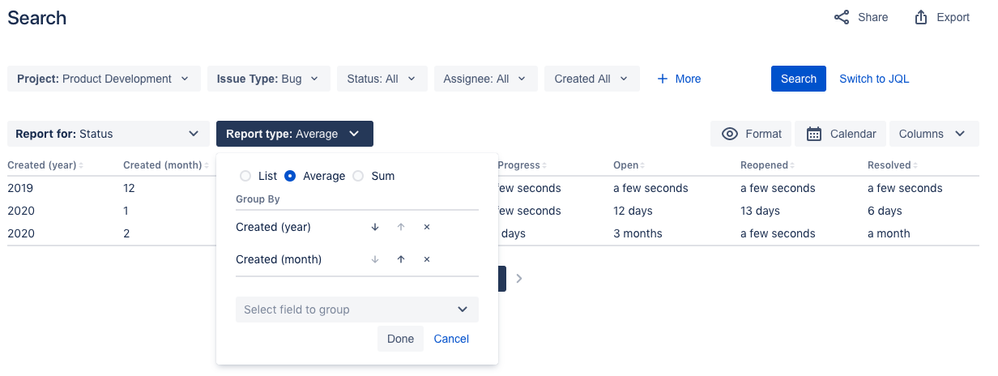Select the Average radio option

(290, 176)
